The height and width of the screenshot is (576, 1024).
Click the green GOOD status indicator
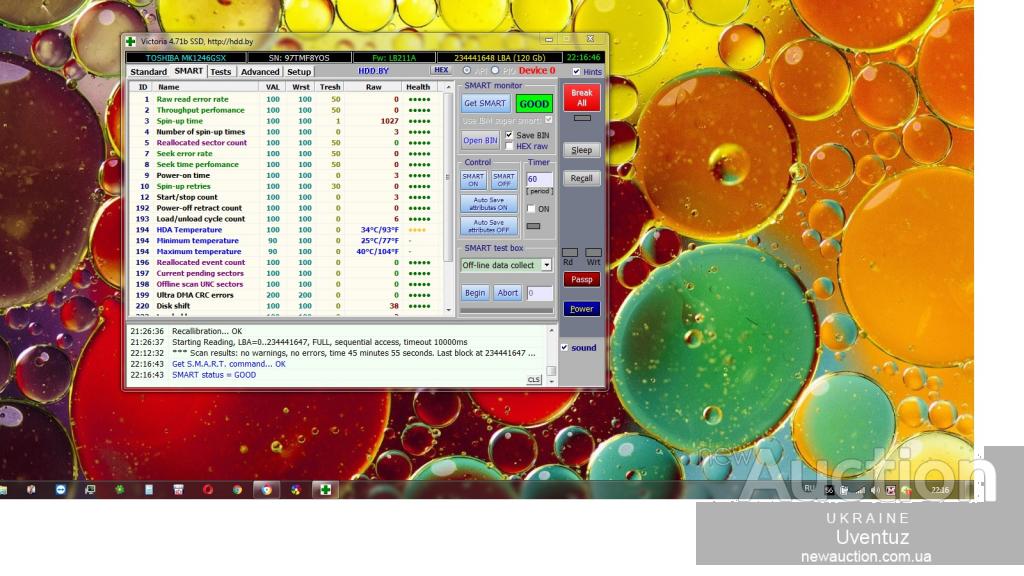534,103
